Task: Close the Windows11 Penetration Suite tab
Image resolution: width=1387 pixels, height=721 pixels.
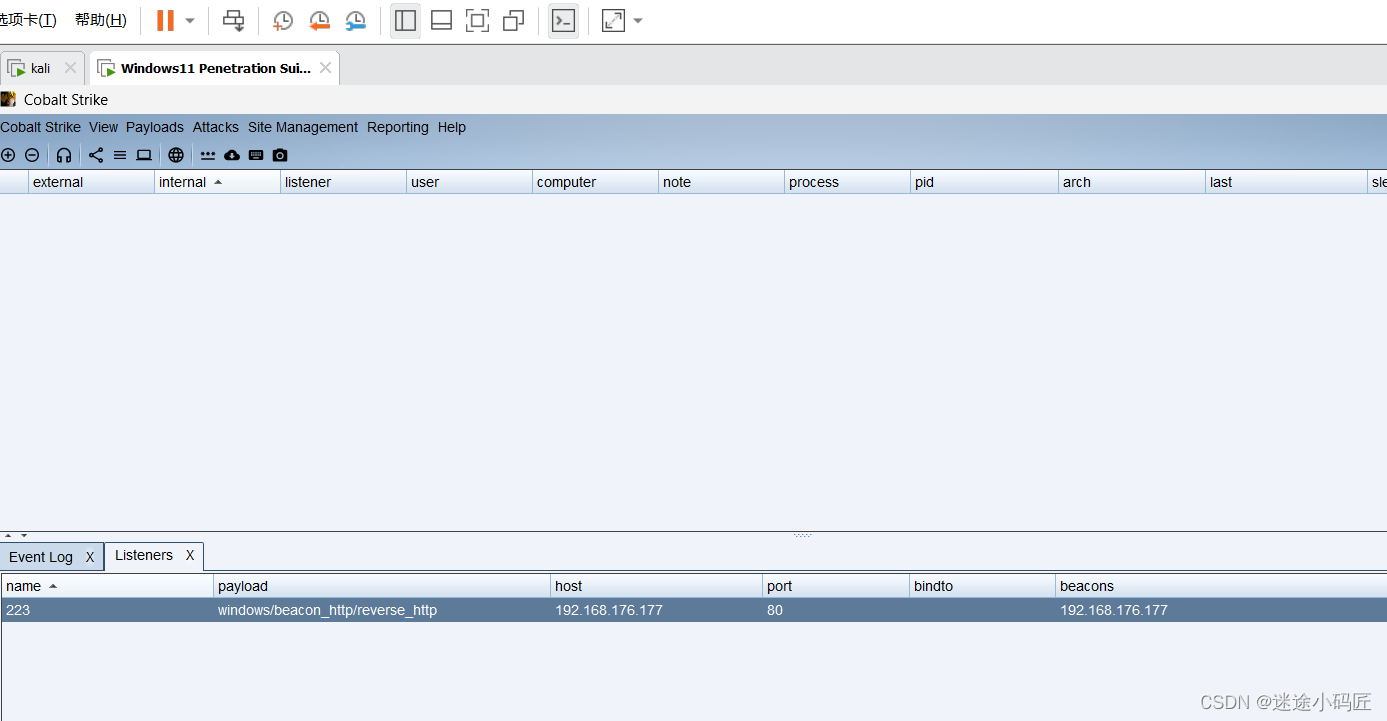Action: 325,68
